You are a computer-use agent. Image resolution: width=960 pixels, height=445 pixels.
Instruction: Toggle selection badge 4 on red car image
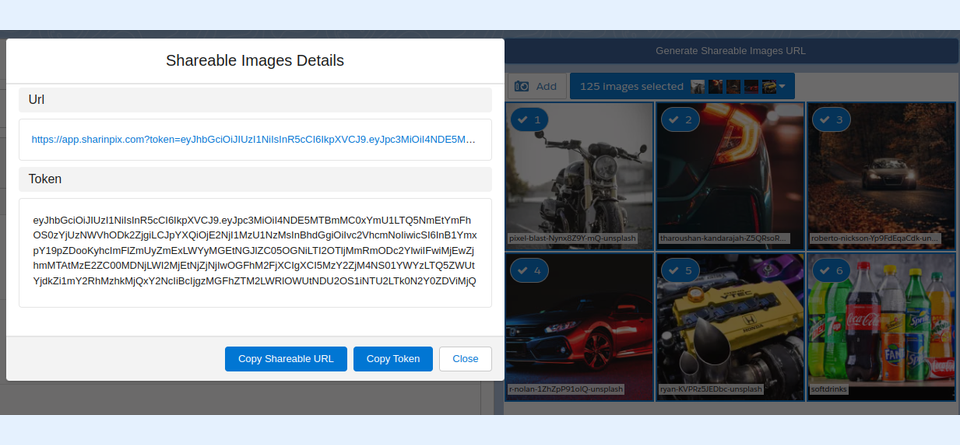528,270
